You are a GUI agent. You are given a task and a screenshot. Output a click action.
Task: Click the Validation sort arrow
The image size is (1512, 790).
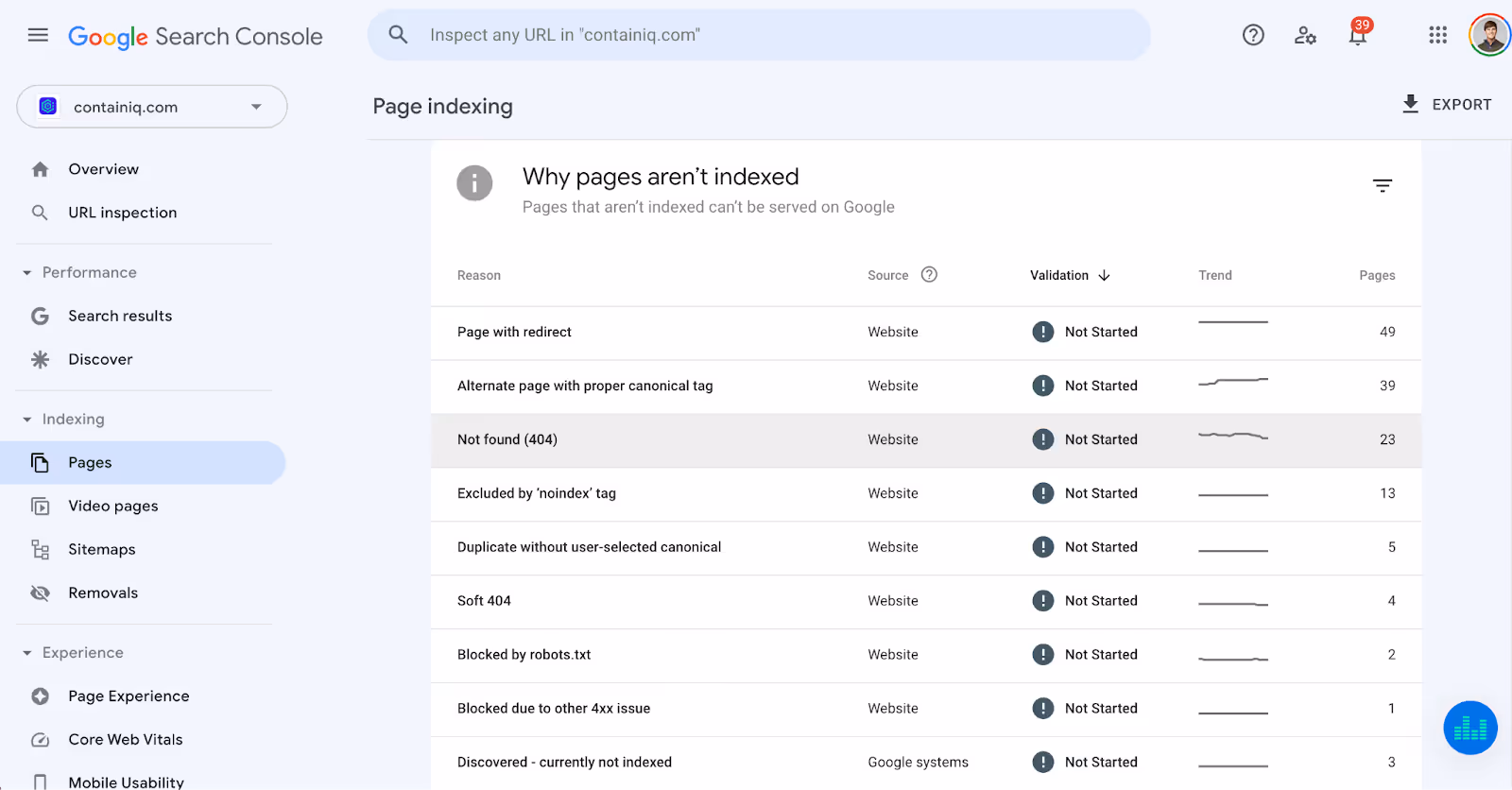pyautogui.click(x=1104, y=275)
